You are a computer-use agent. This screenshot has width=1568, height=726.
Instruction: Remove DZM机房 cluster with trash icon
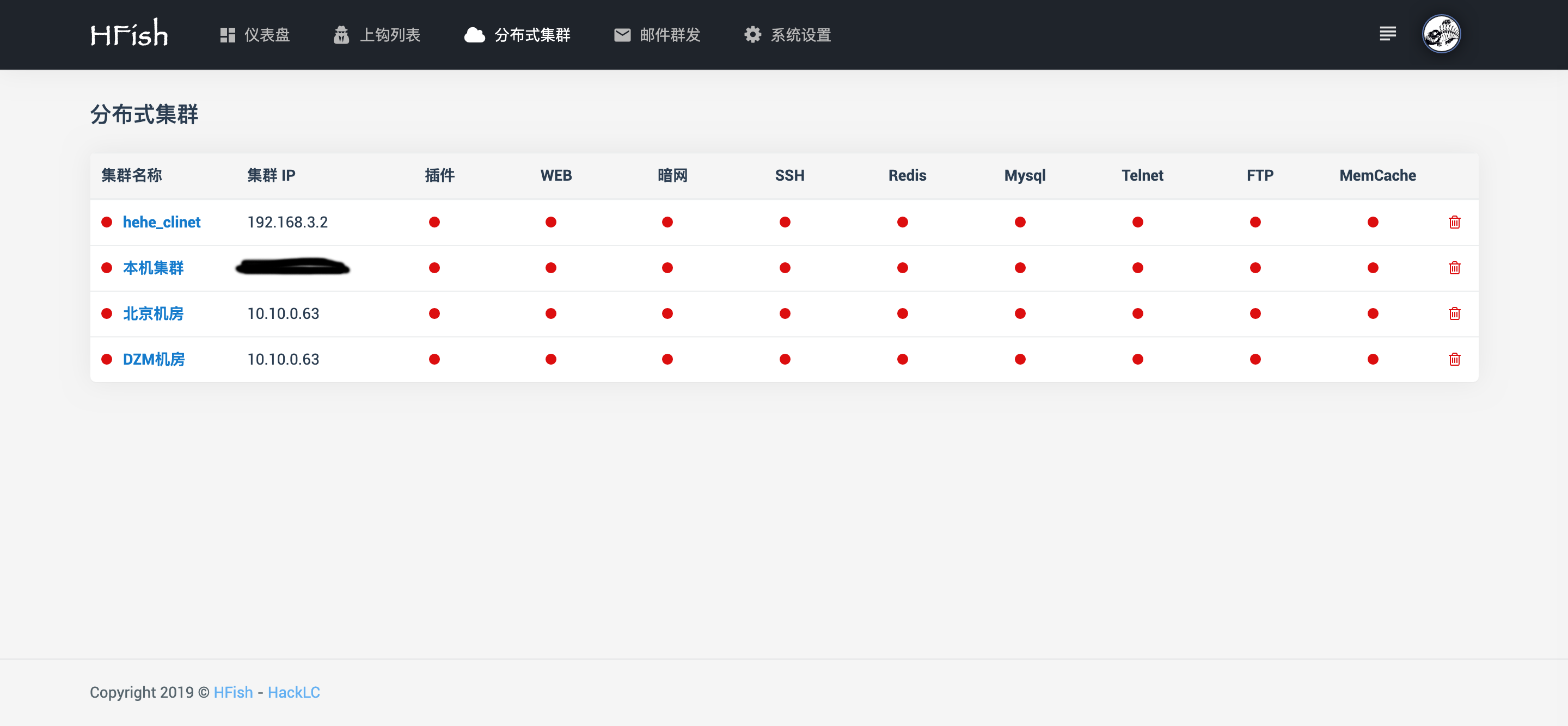1454,359
